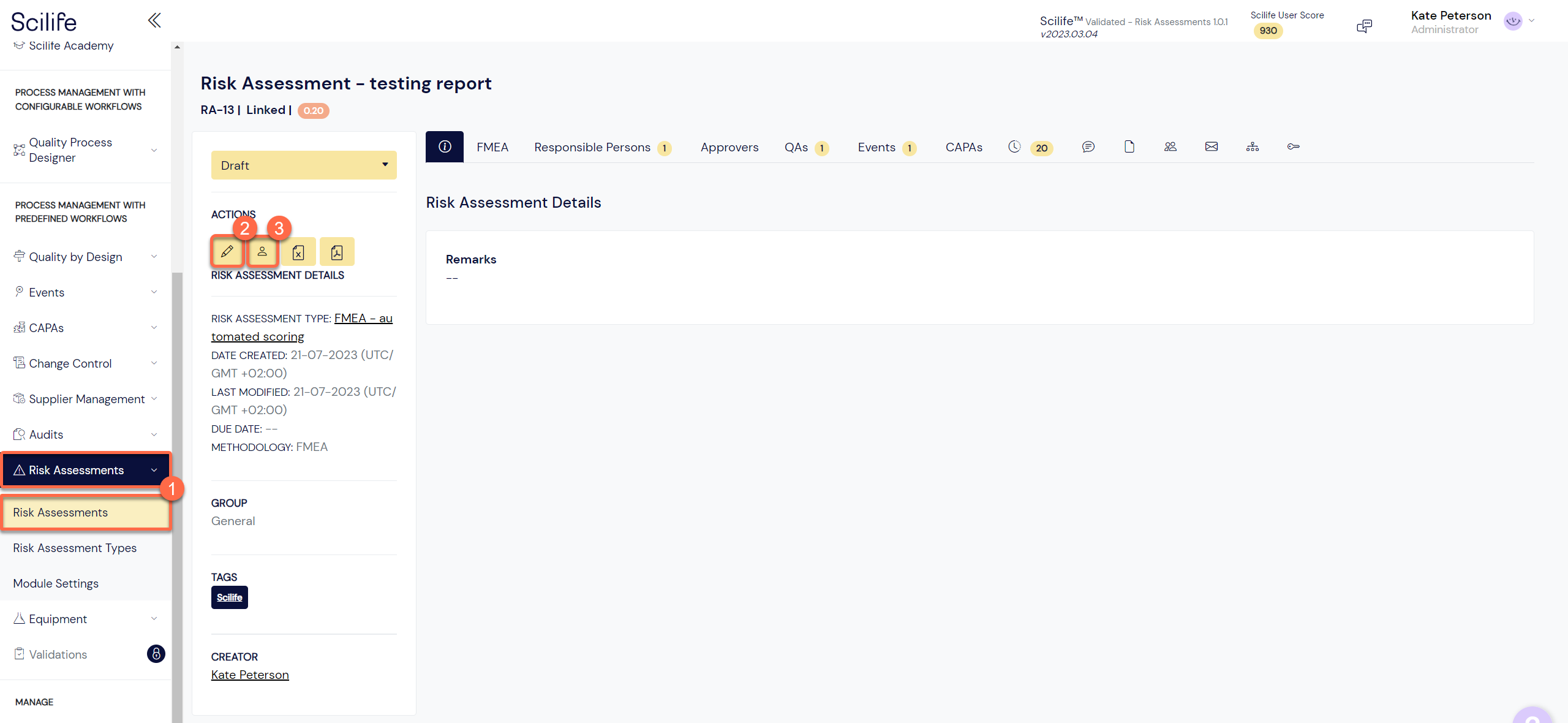Screen dimensions: 1568x723
Task: Open the history clock tab icon
Action: [x=1015, y=146]
